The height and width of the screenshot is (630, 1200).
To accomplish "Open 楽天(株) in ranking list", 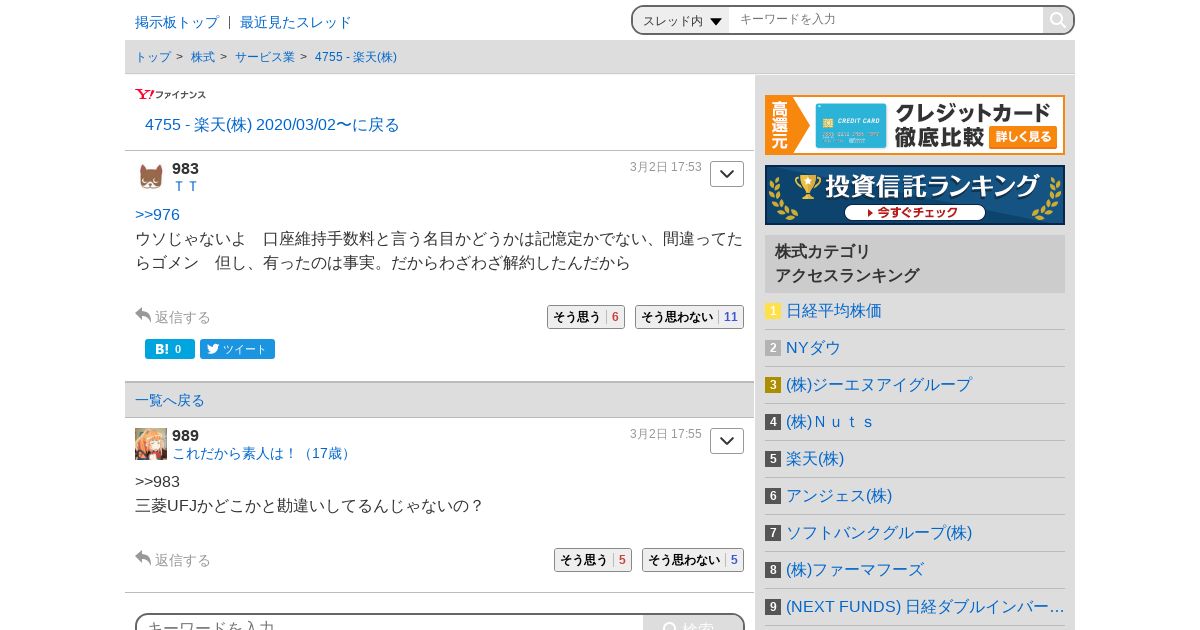I will point(815,459).
